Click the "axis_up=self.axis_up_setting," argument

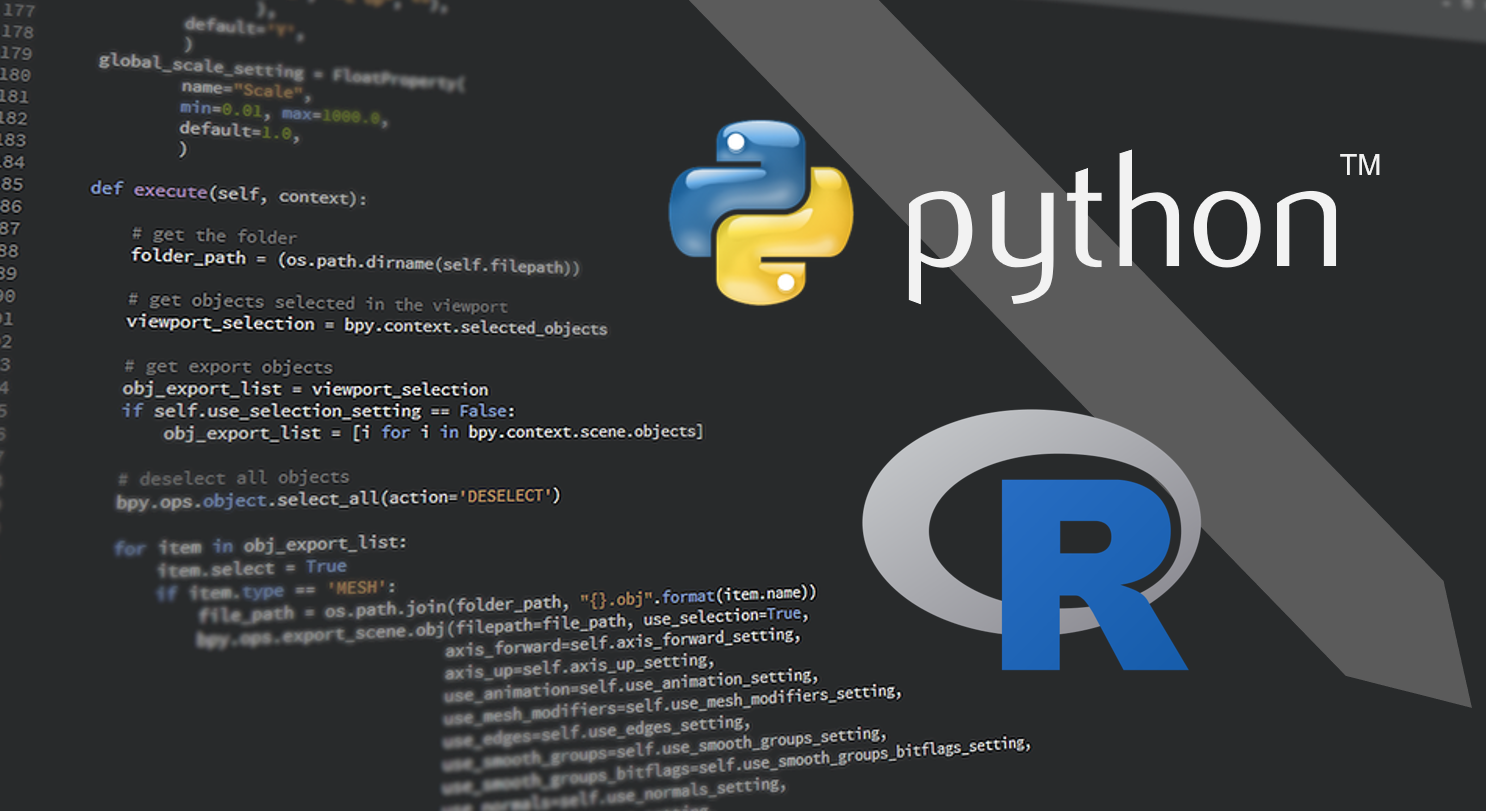click(x=579, y=666)
